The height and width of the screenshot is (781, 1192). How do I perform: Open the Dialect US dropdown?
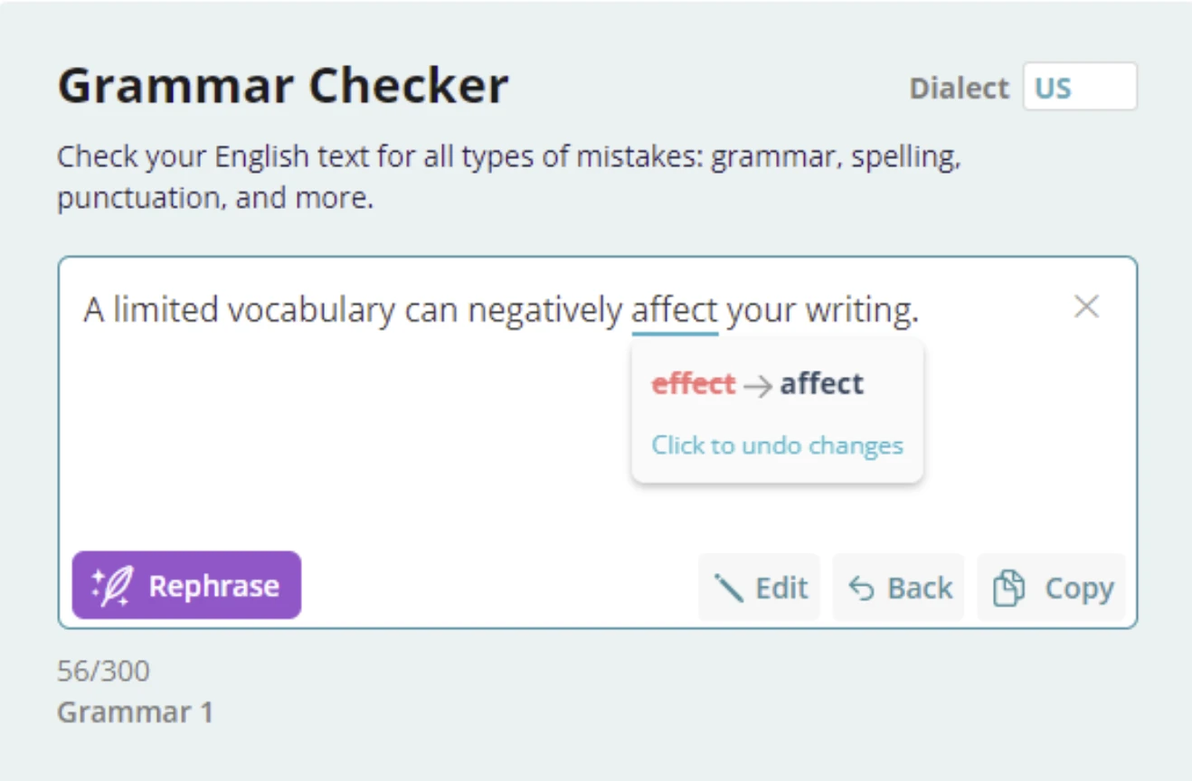[x=1079, y=87]
